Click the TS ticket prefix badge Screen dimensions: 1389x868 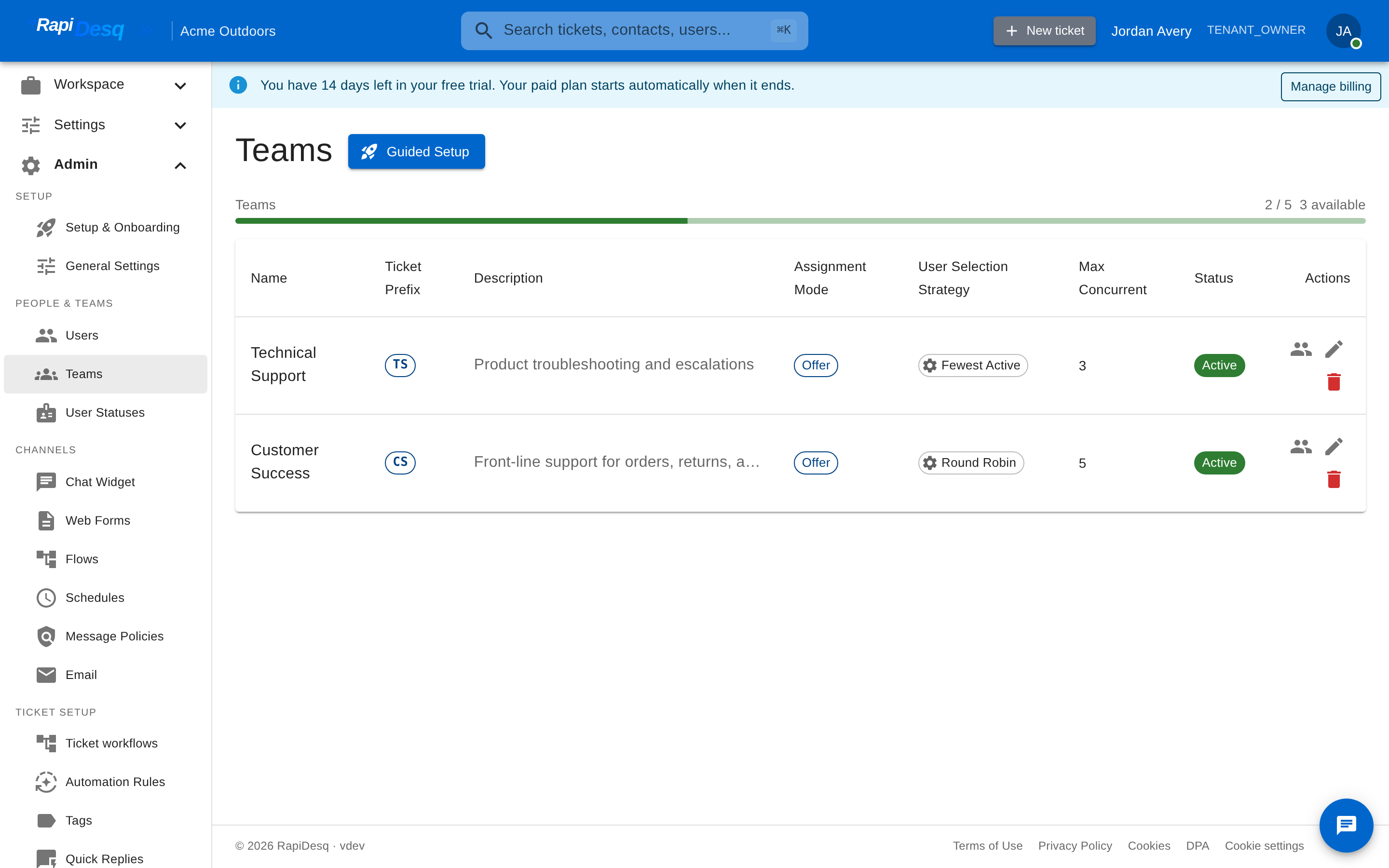400,365
